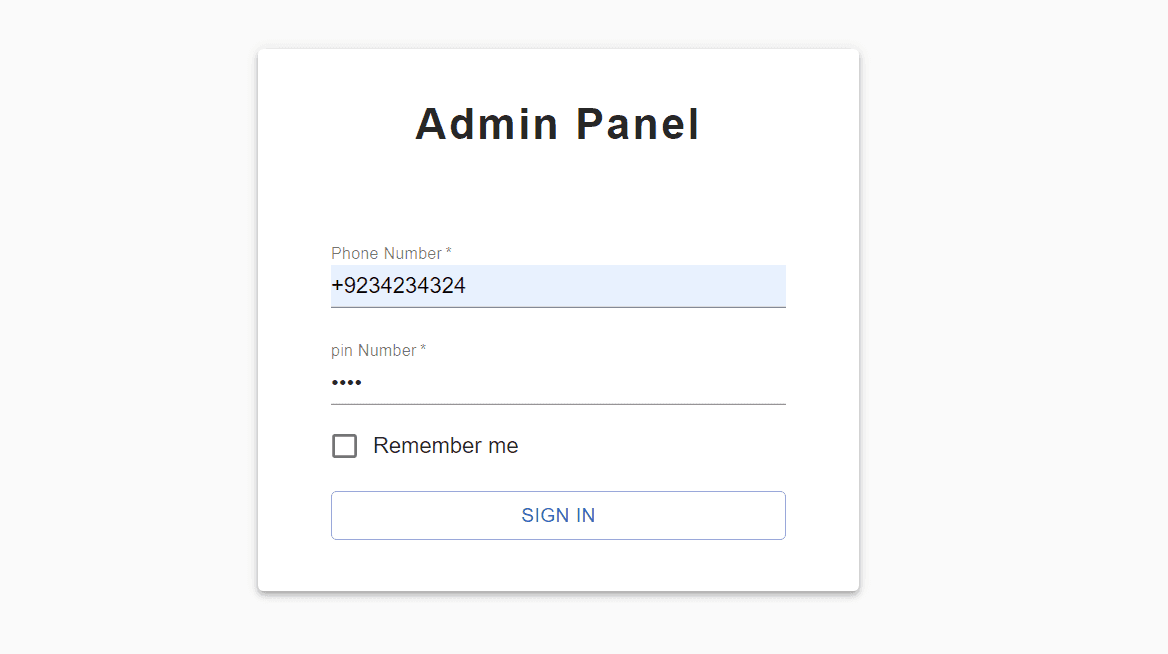Click inside the pin Number field
This screenshot has height=654, width=1168.
pyautogui.click(x=558, y=383)
